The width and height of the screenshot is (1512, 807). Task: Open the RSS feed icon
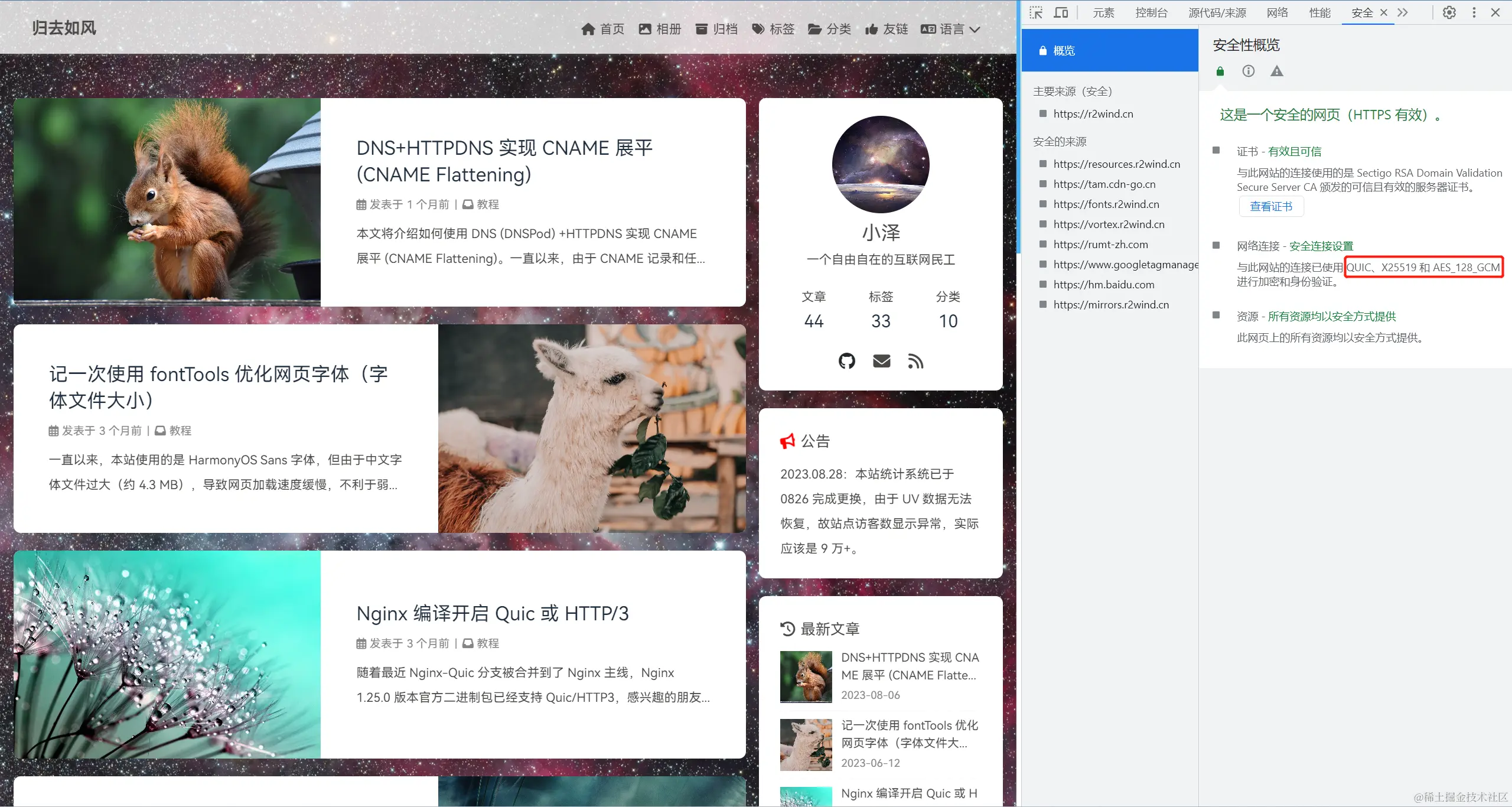click(x=915, y=361)
